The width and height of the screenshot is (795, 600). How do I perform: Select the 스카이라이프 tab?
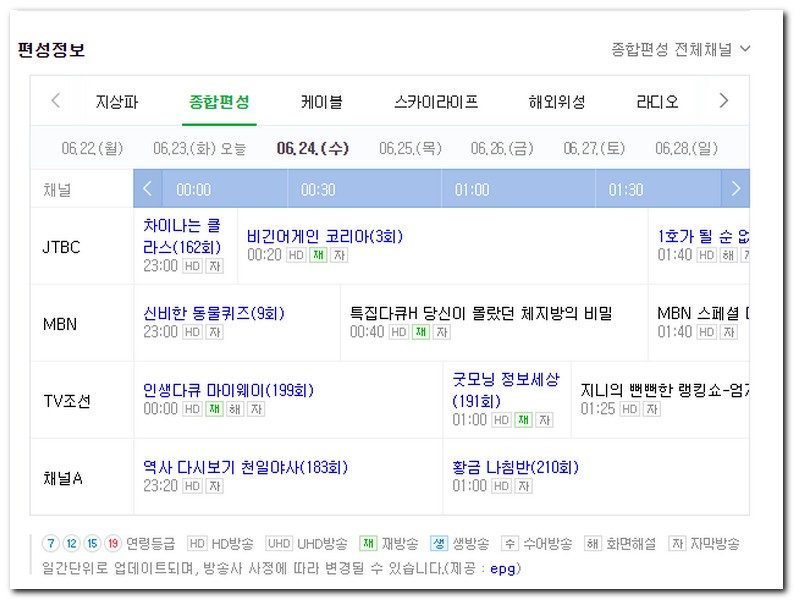tap(436, 102)
